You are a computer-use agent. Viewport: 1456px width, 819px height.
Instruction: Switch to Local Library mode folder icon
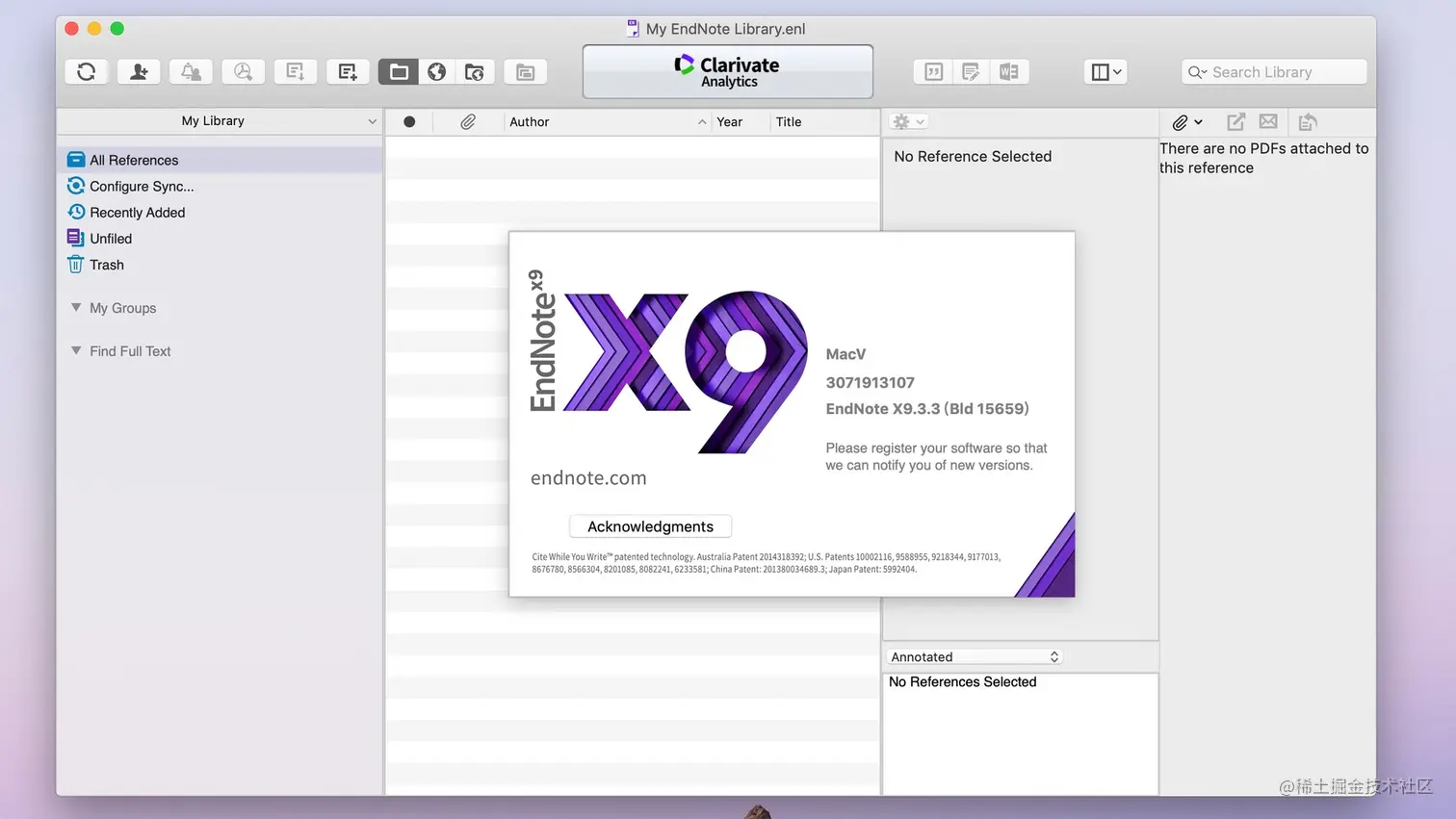tap(399, 72)
